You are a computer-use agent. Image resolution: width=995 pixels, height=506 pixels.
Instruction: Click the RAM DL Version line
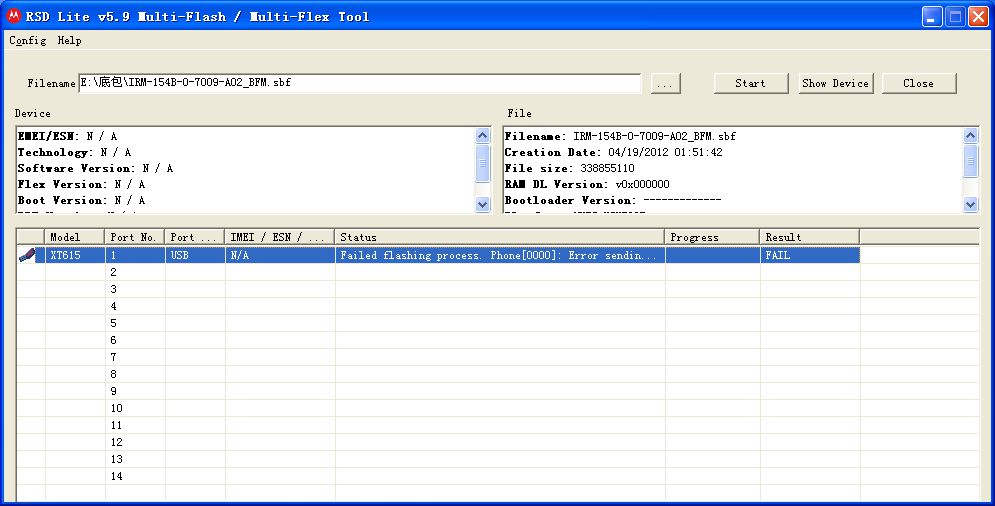point(587,184)
